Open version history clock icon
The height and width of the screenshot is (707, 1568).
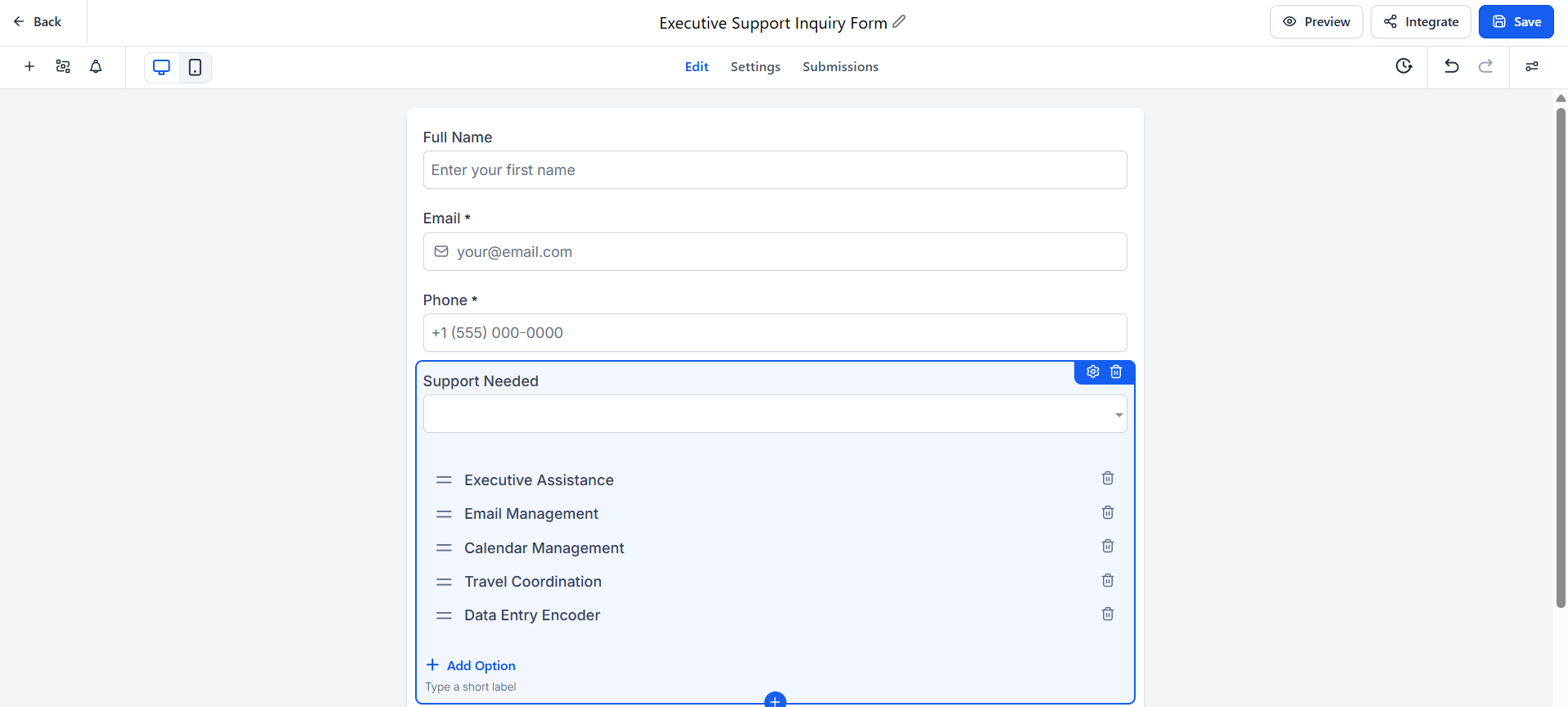[1404, 66]
